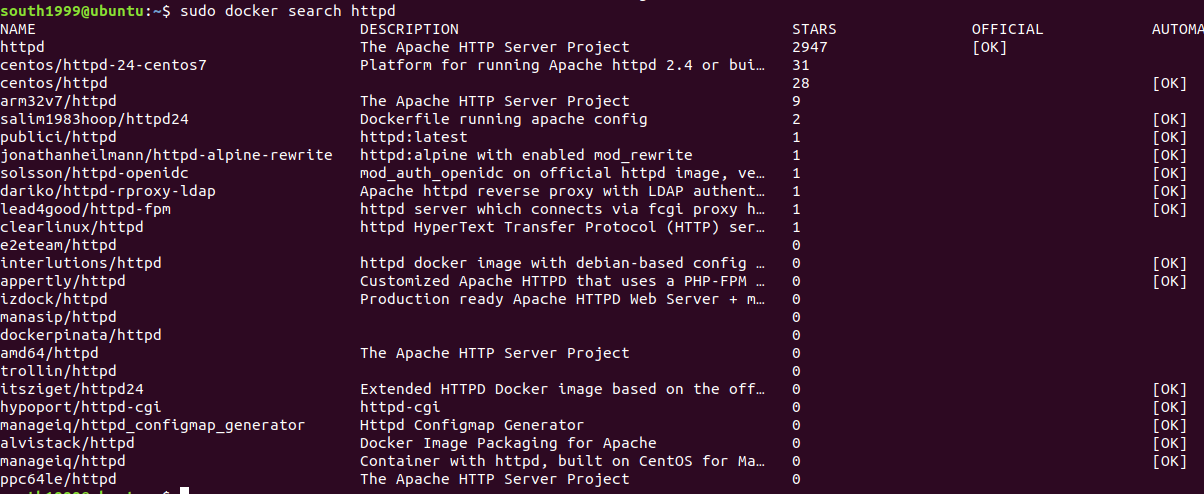Click the NAME column header
The image size is (1204, 494).
click(x=18, y=29)
